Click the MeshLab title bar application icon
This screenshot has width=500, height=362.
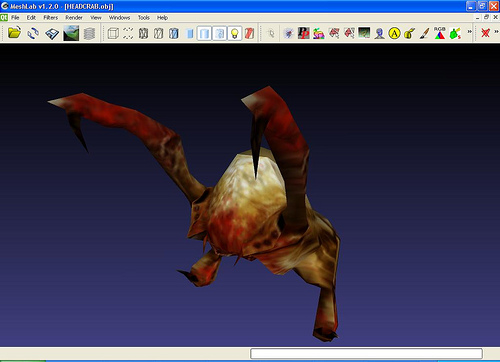click(5, 6)
